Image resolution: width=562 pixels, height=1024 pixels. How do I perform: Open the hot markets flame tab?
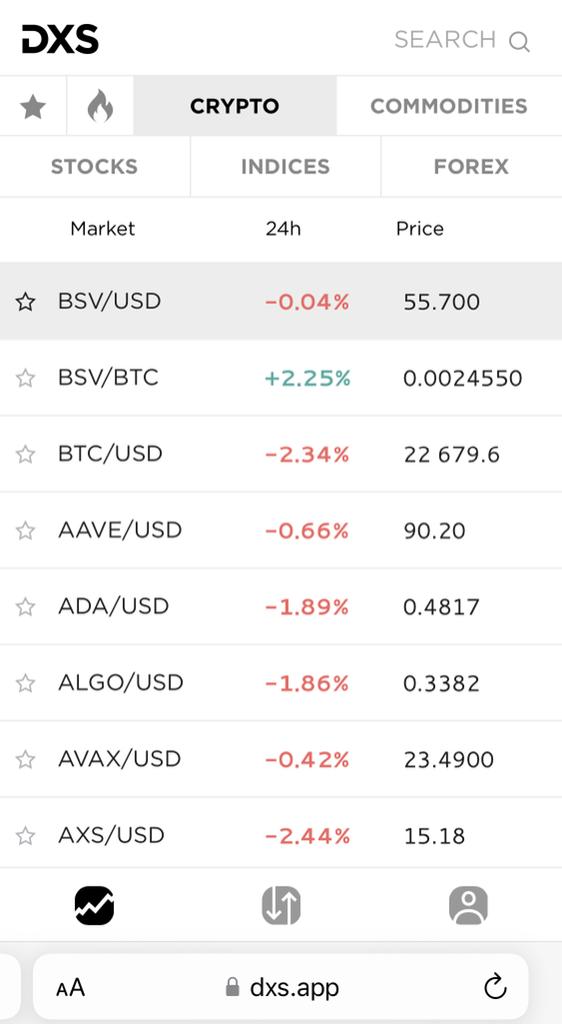click(x=100, y=106)
